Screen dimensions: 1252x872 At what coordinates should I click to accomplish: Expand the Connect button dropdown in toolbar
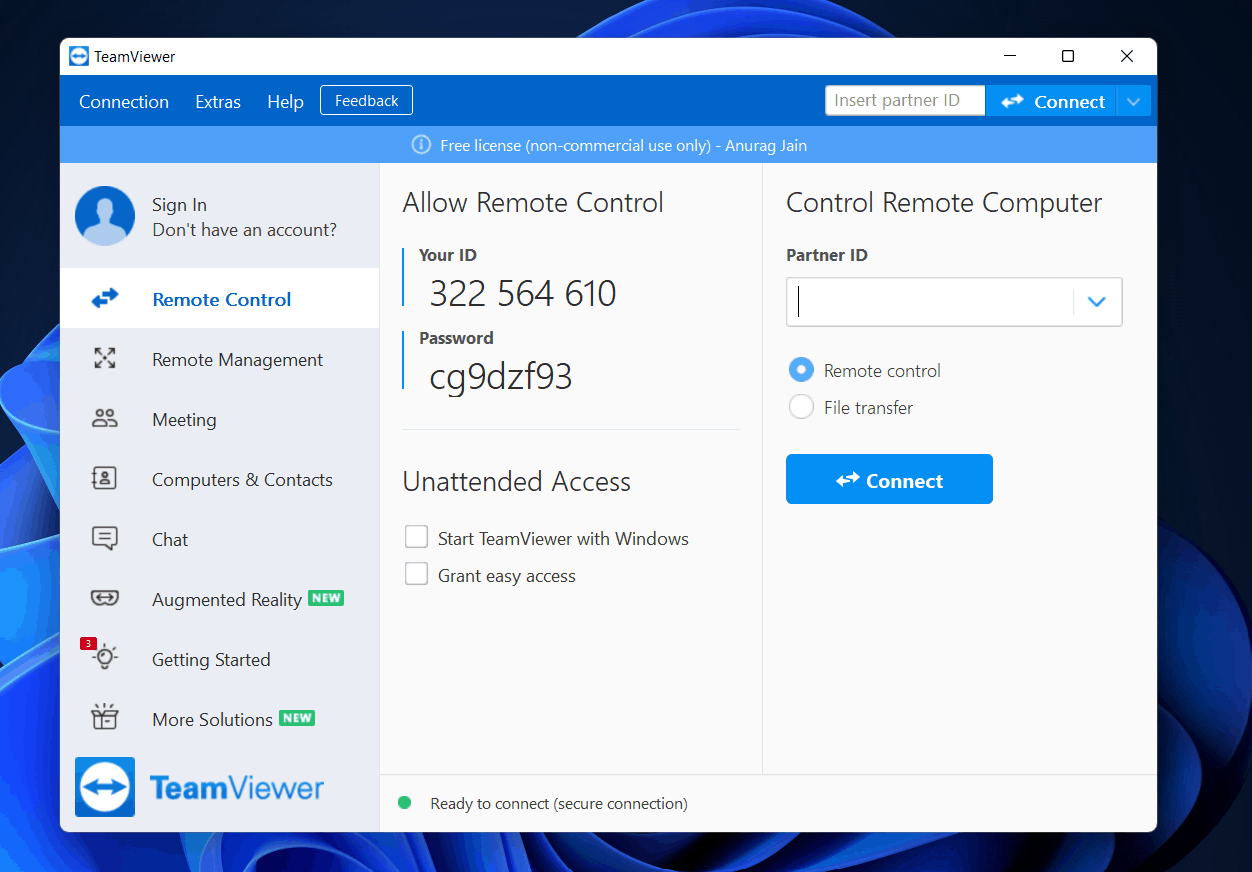1133,100
